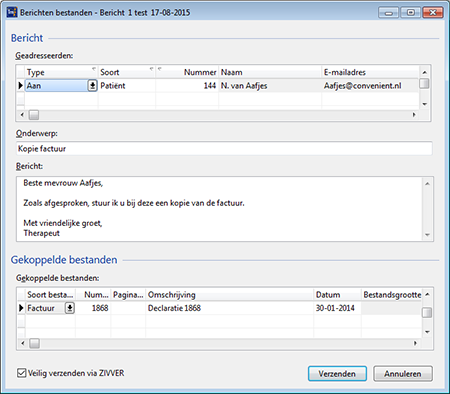Select the Num... column header in attachments grid
This screenshot has width=450, height=394.
[93, 295]
